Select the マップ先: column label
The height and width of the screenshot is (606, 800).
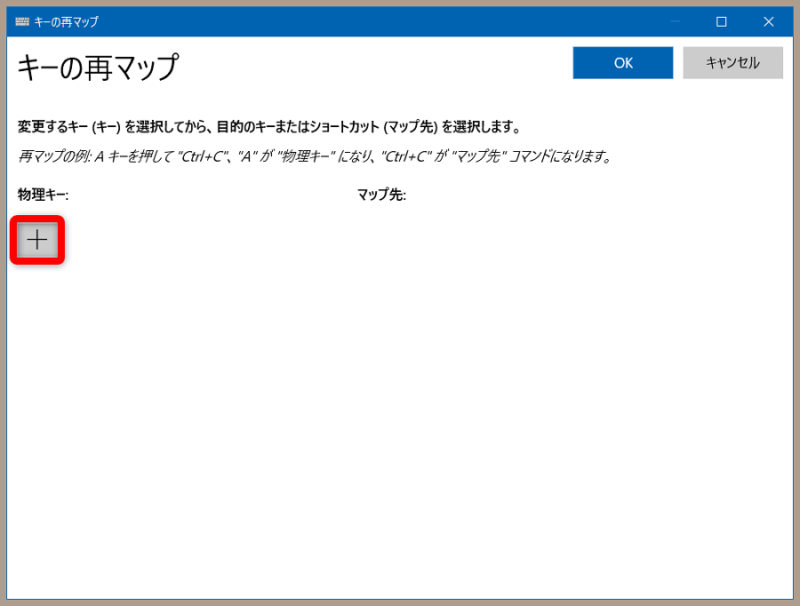(381, 195)
